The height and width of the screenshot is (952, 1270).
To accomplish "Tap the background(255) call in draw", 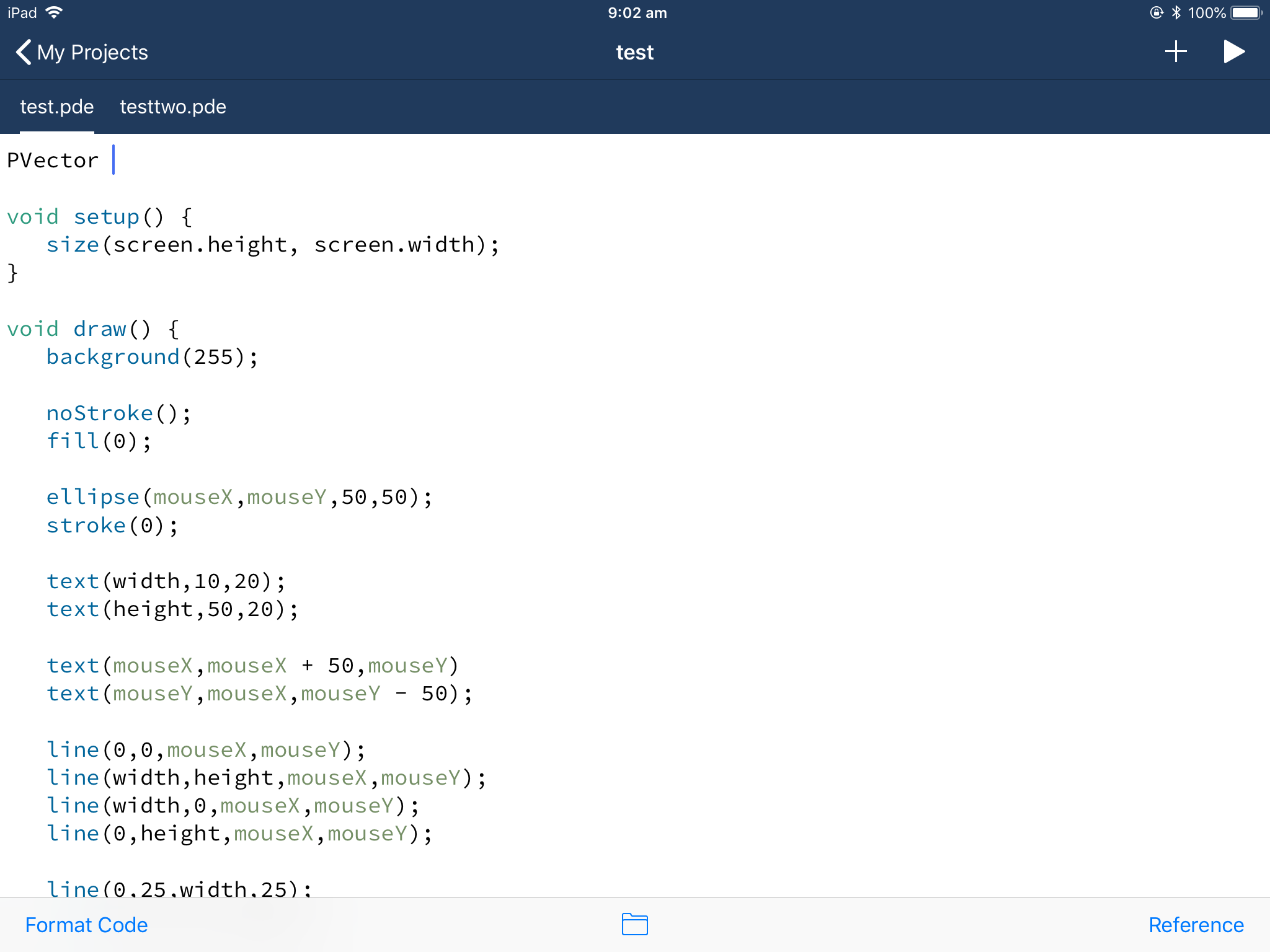I will 152,356.
